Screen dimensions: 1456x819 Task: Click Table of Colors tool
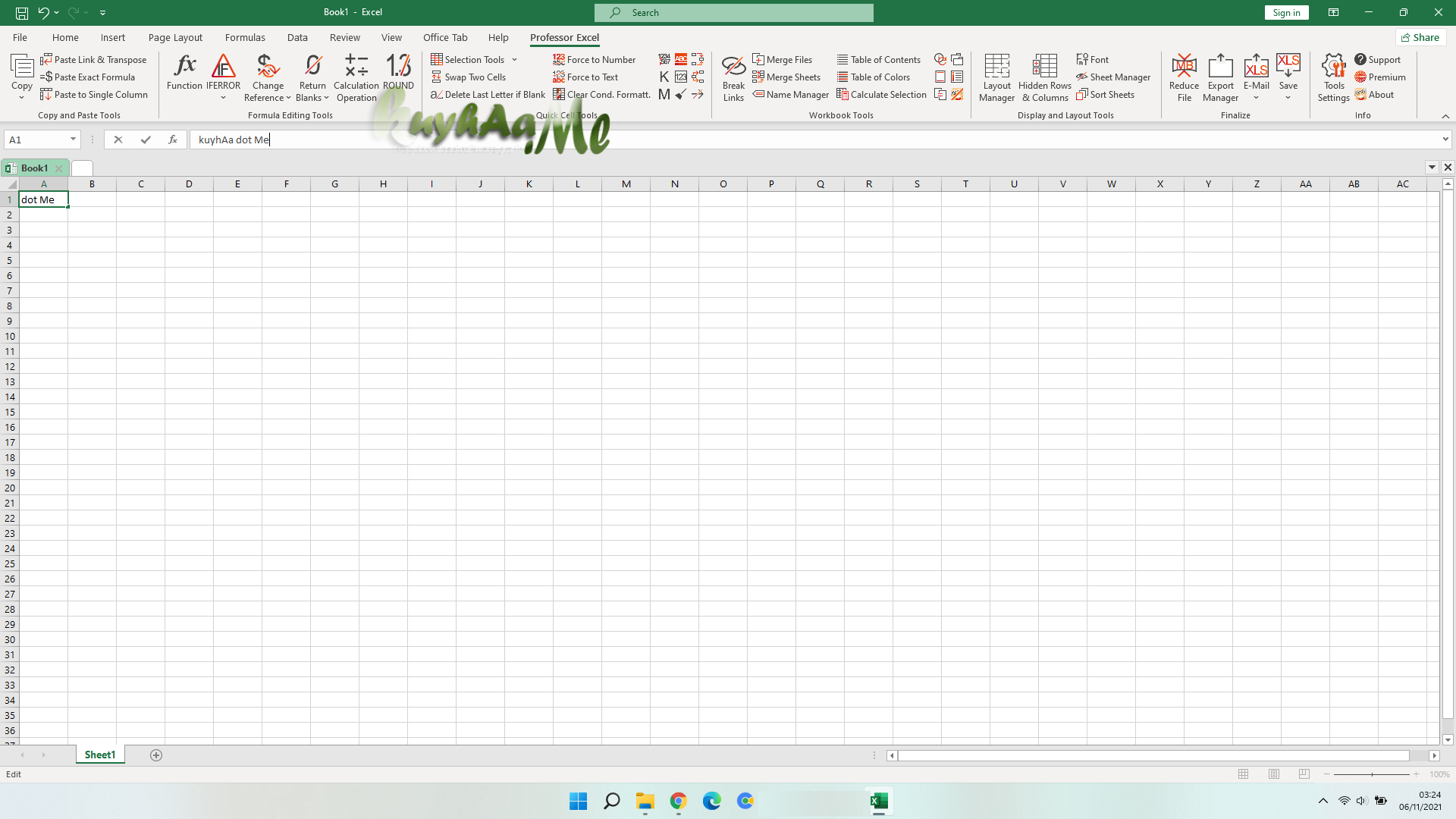pyautogui.click(x=874, y=77)
